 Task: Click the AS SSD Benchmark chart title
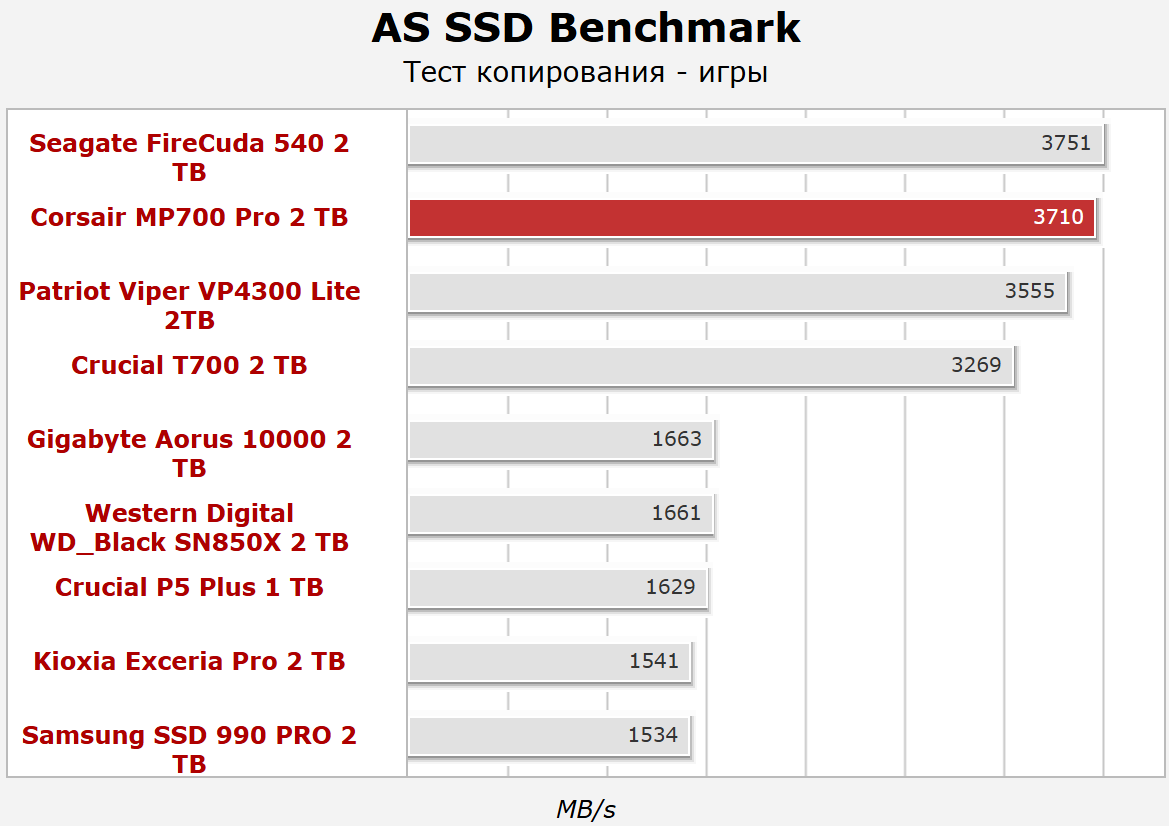pos(585,30)
